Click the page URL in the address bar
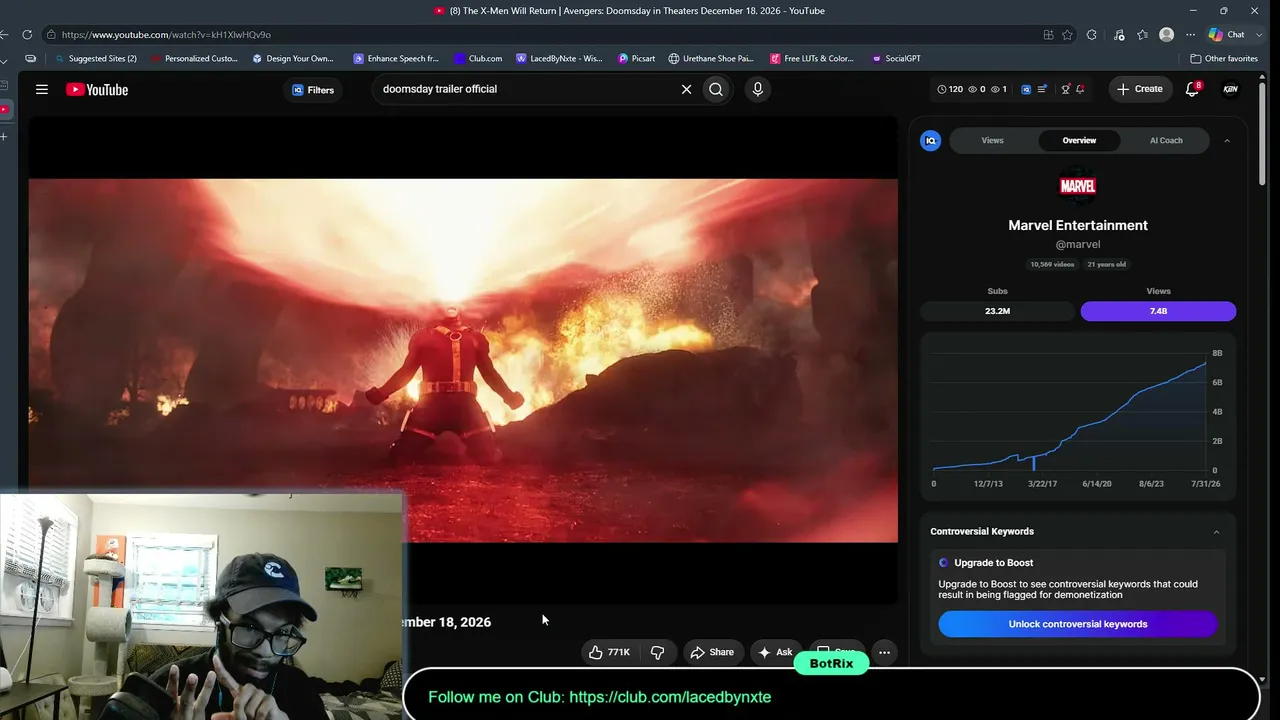This screenshot has height=720, width=1280. [166, 35]
